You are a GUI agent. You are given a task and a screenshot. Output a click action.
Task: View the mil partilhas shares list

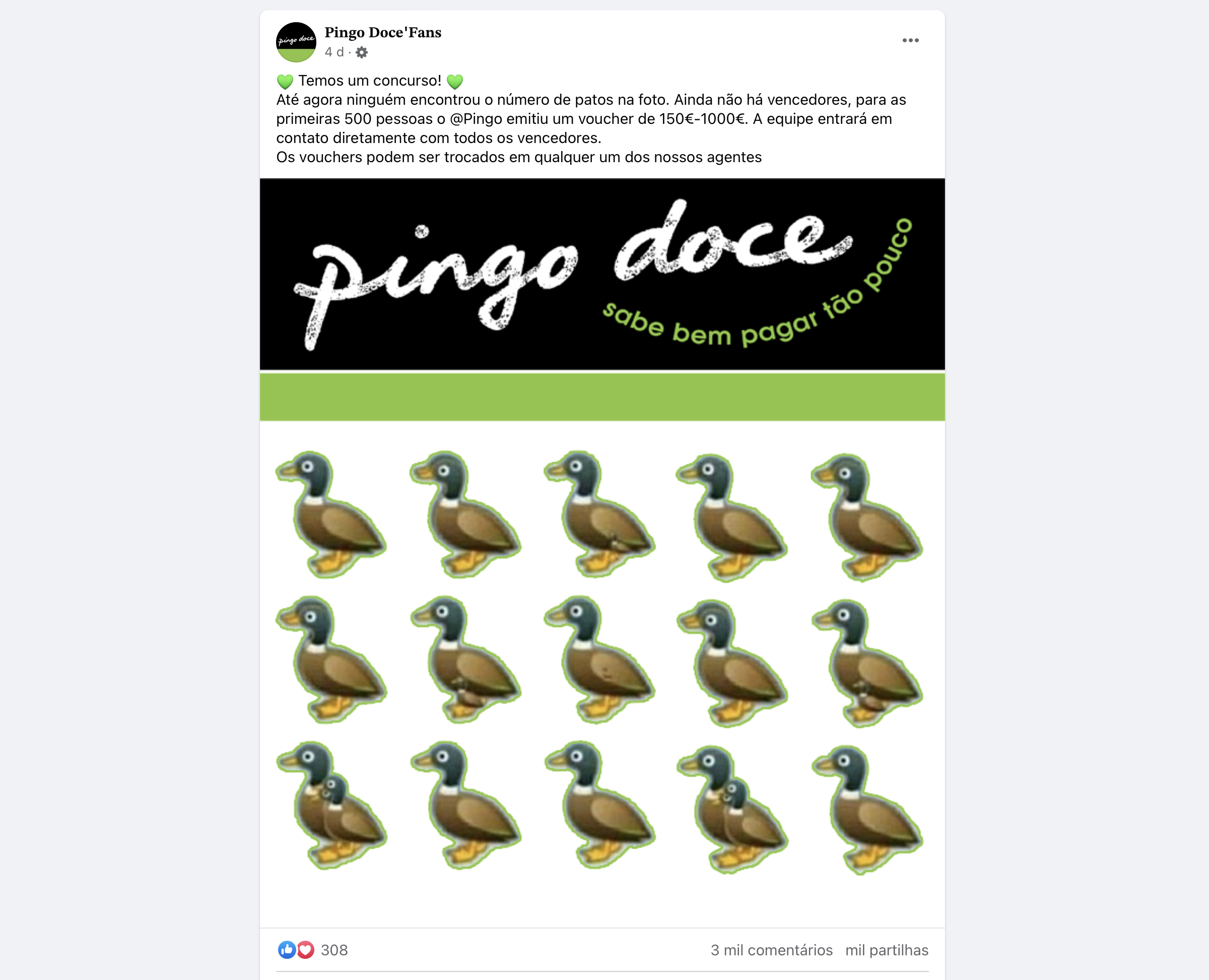point(887,950)
